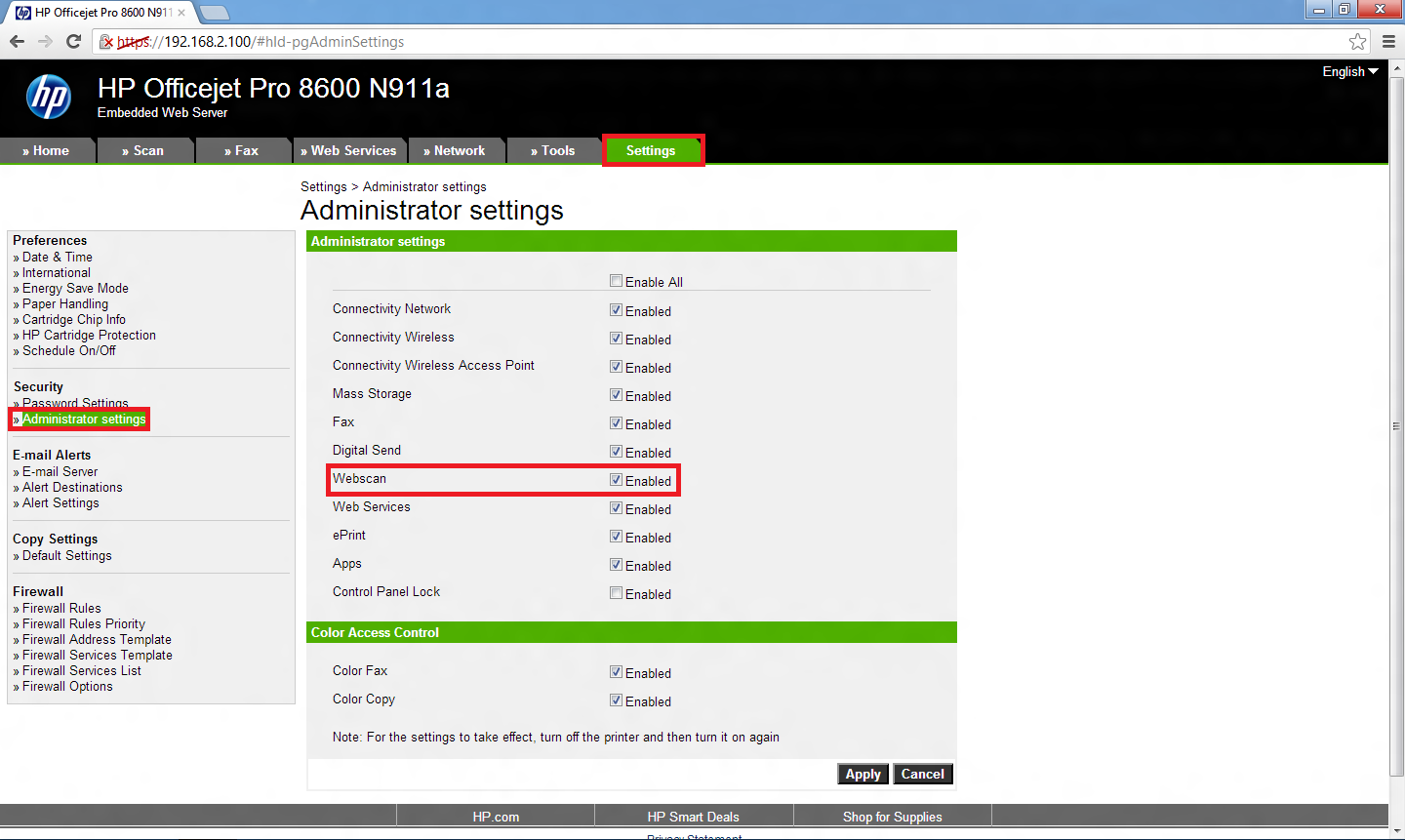This screenshot has width=1405, height=840.
Task: Open E-mail Server link
Action: click(x=60, y=472)
